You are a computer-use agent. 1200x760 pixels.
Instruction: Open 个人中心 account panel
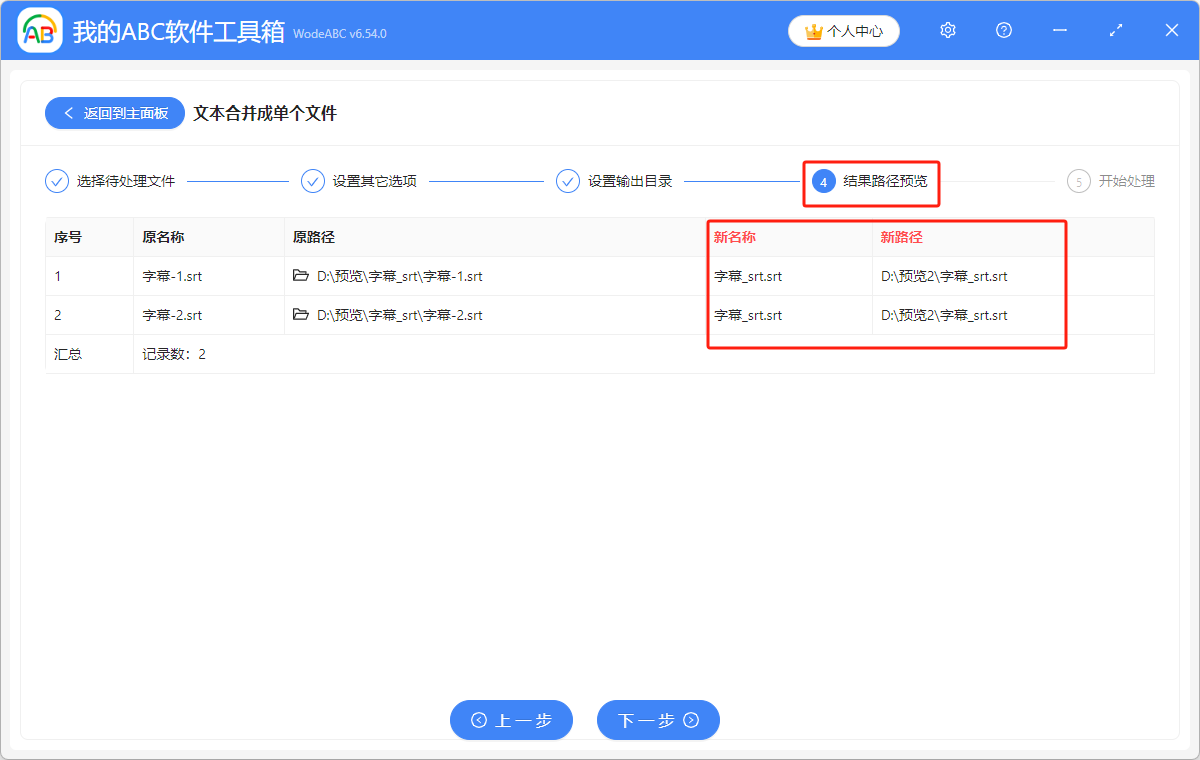pyautogui.click(x=844, y=31)
